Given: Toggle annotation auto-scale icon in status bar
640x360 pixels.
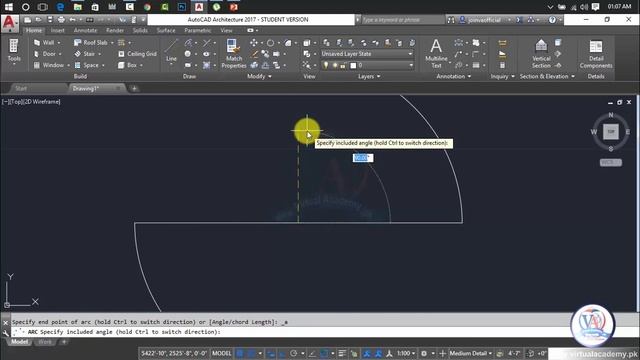Looking at the screenshot, I should tap(378, 353).
